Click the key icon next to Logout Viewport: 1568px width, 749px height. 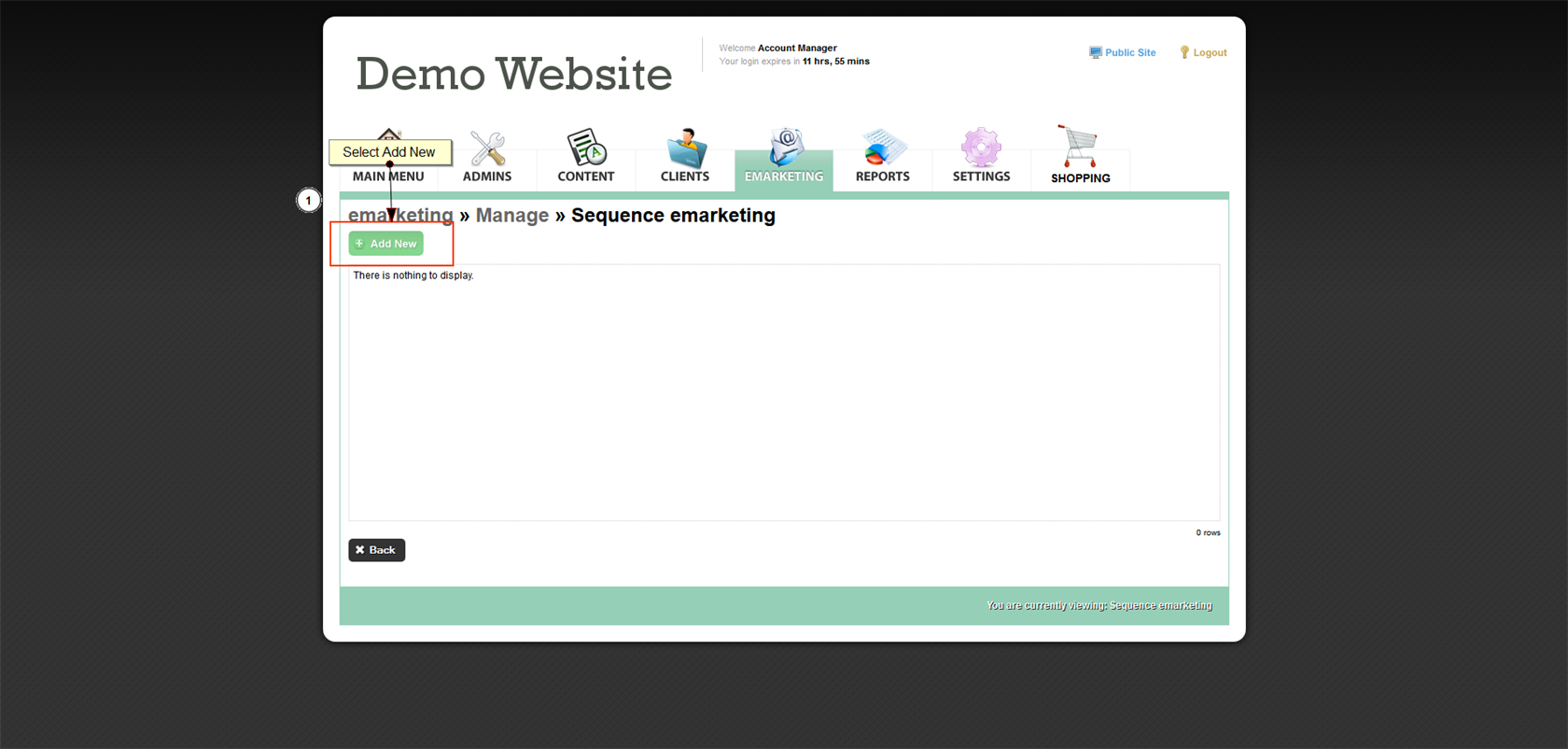[x=1184, y=53]
